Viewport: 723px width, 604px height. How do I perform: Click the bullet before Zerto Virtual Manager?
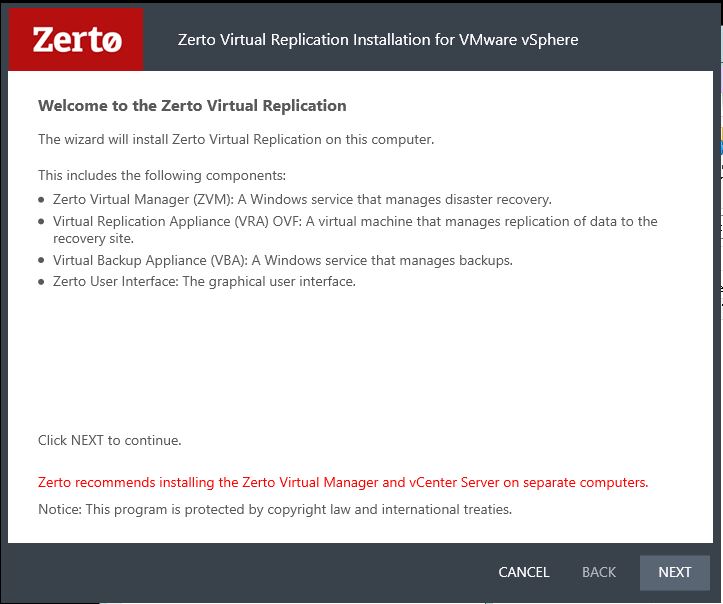[x=41, y=200]
